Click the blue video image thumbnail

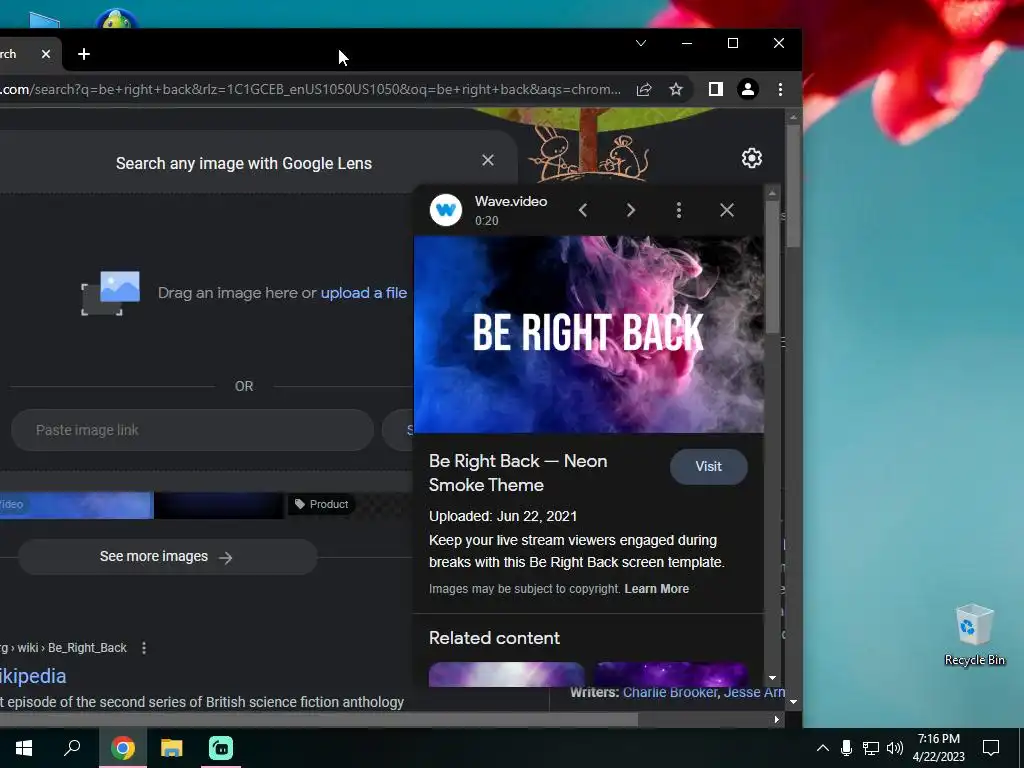76,505
